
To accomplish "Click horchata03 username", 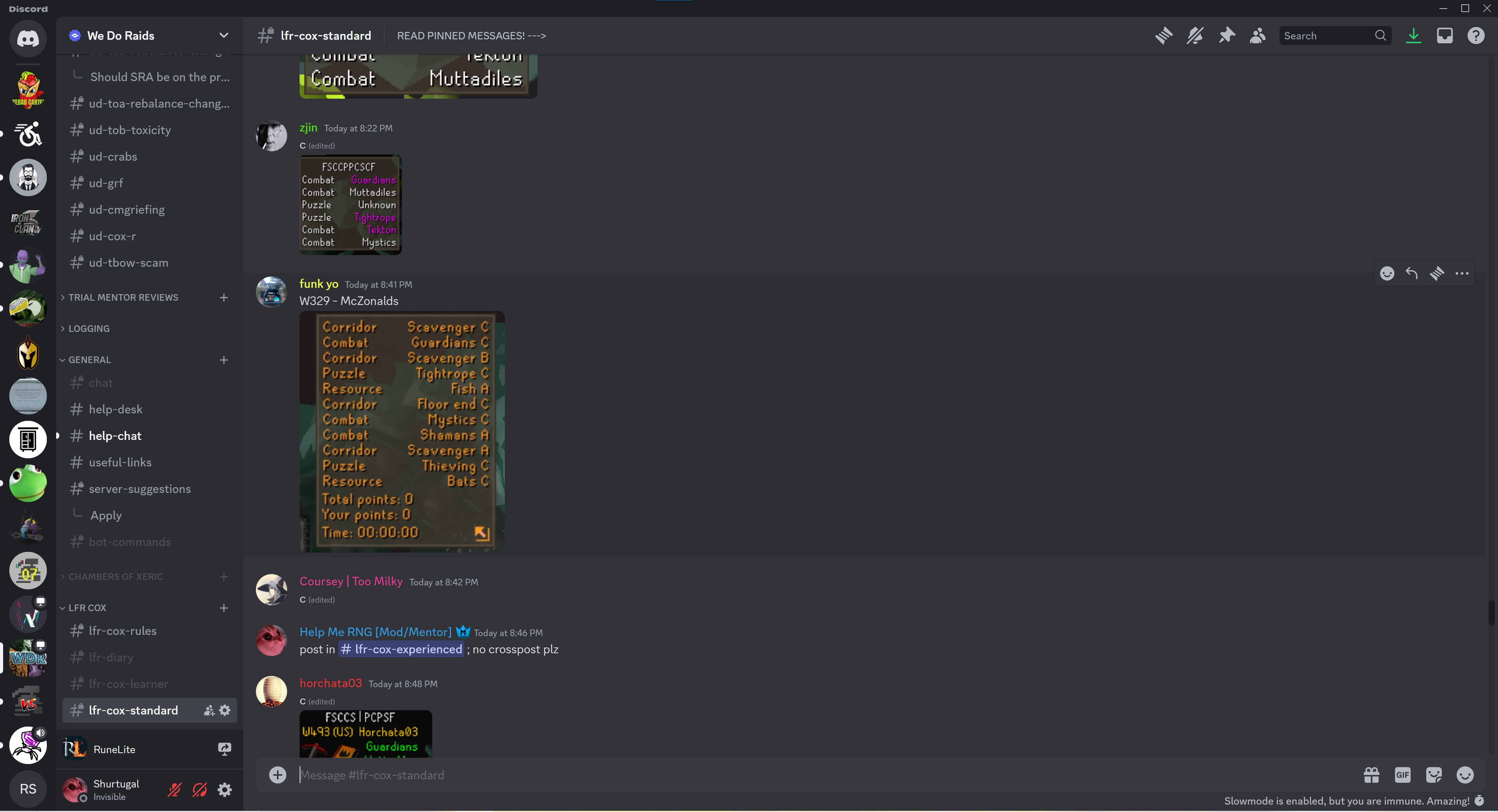I will 330,683.
